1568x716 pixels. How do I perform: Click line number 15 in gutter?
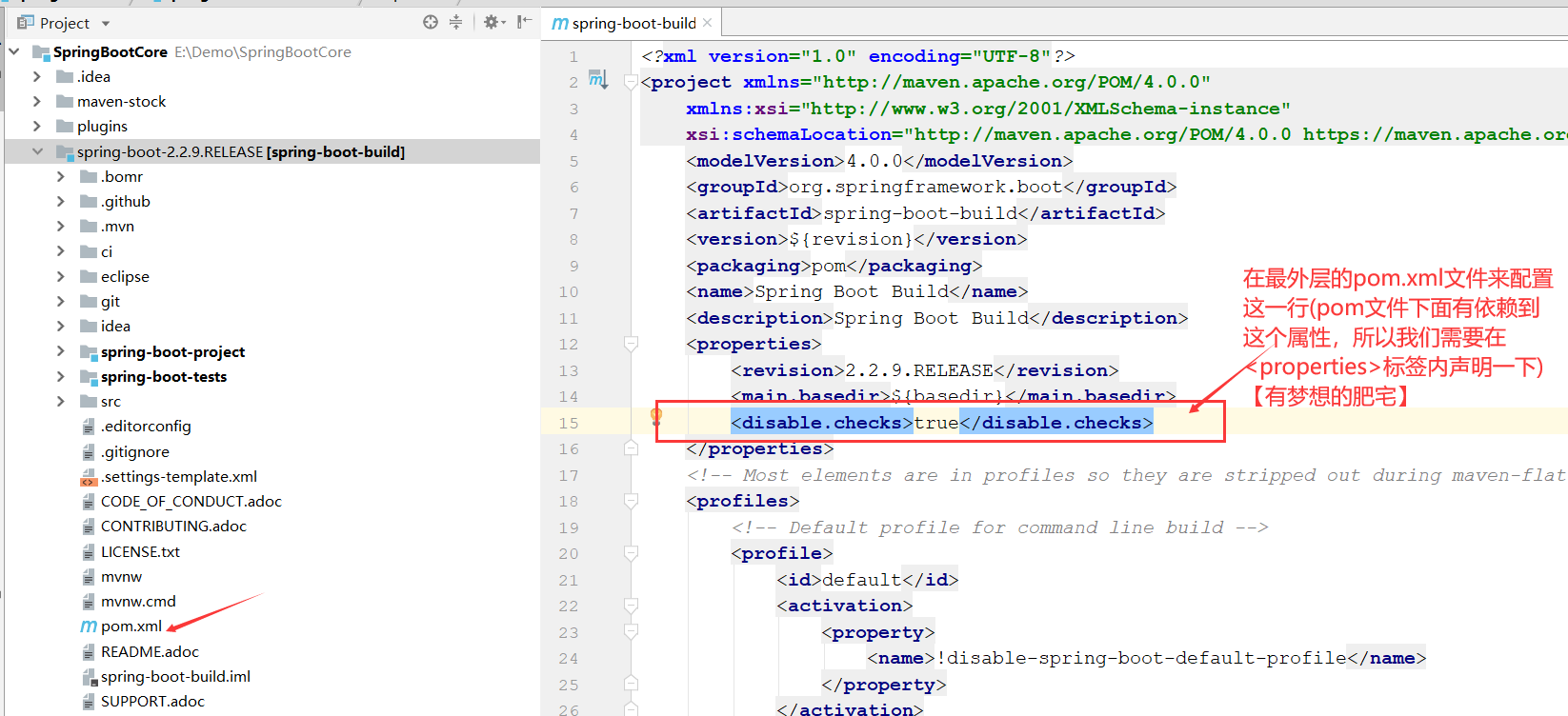pyautogui.click(x=569, y=423)
